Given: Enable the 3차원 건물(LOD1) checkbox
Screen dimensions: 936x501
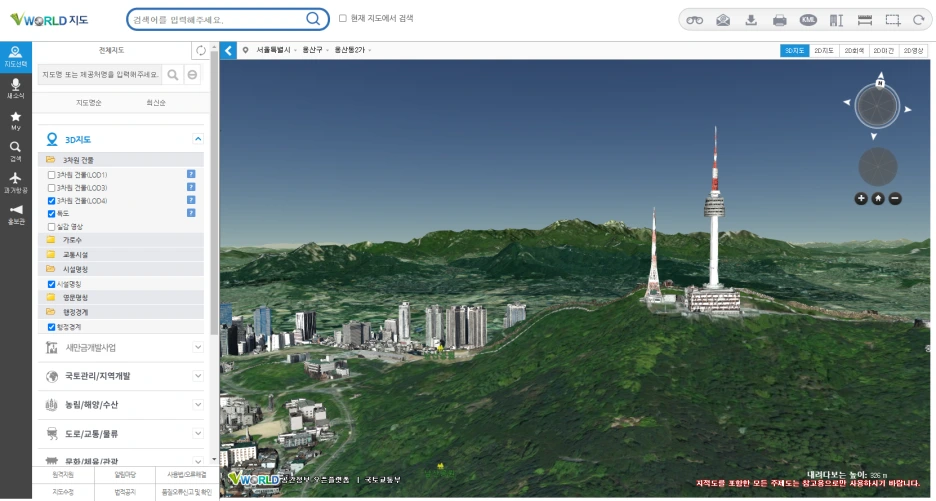Looking at the screenshot, I should point(51,175).
